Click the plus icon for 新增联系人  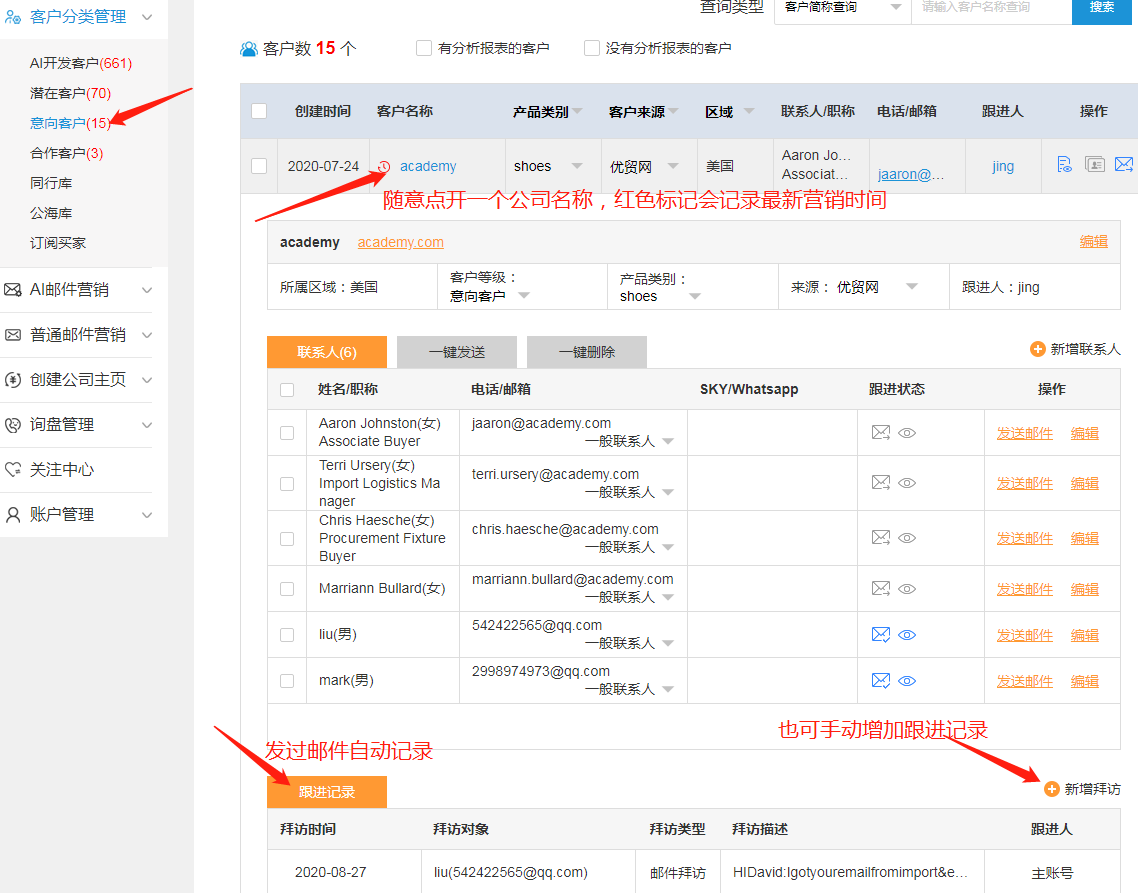pos(1038,350)
